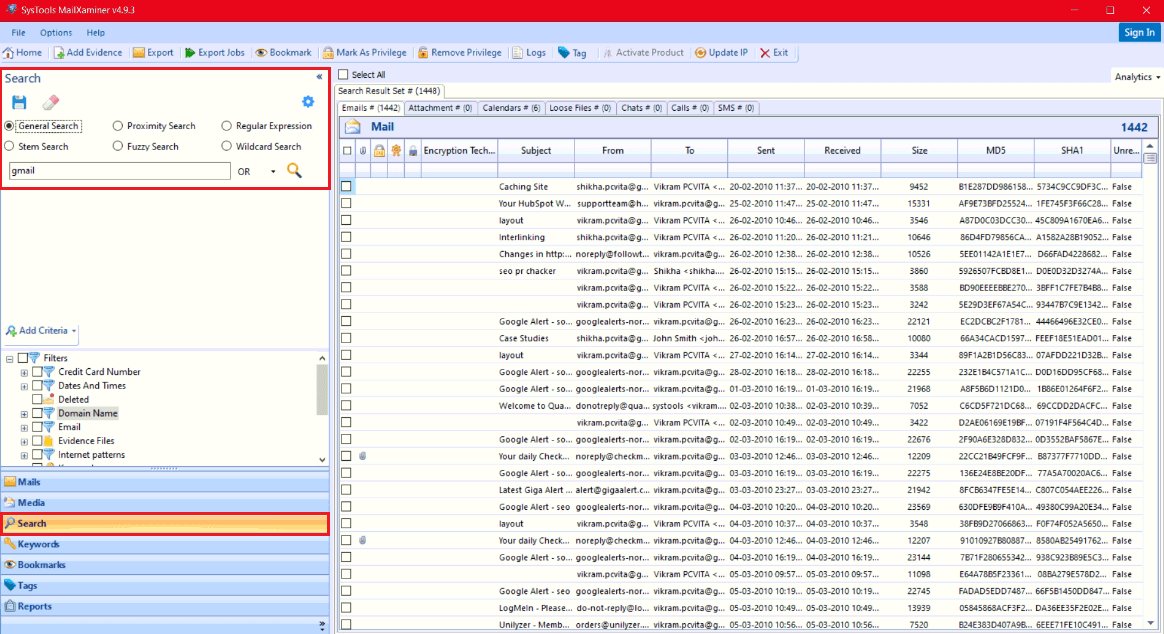
Task: Check the Select All checkbox
Action: (343, 74)
